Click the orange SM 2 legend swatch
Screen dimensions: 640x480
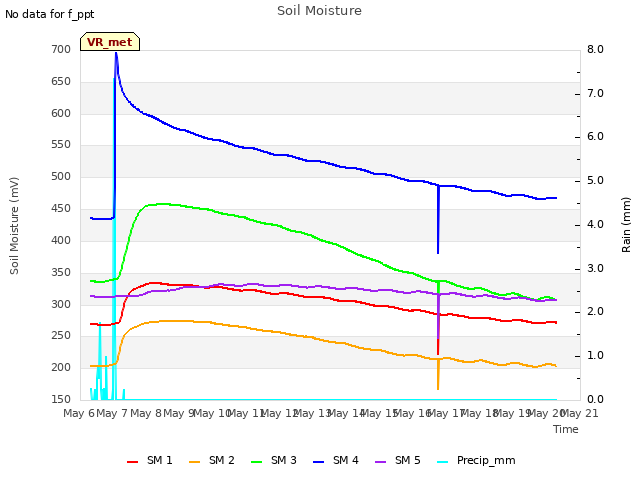coord(195,462)
